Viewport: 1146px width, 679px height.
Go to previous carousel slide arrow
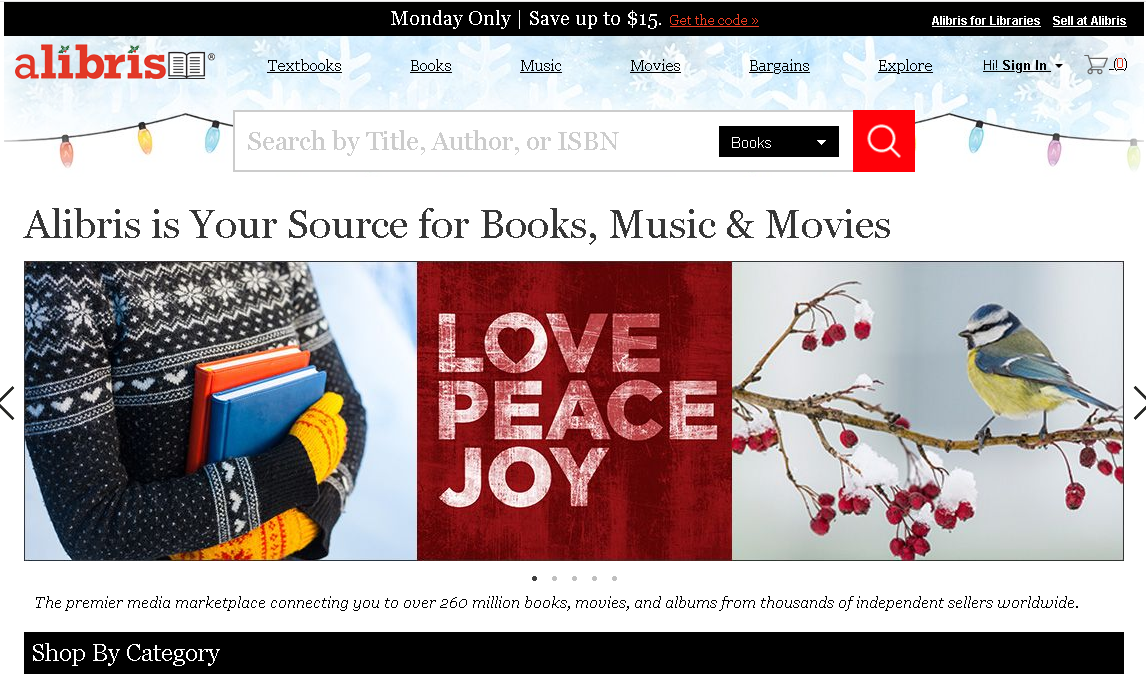coord(7,403)
